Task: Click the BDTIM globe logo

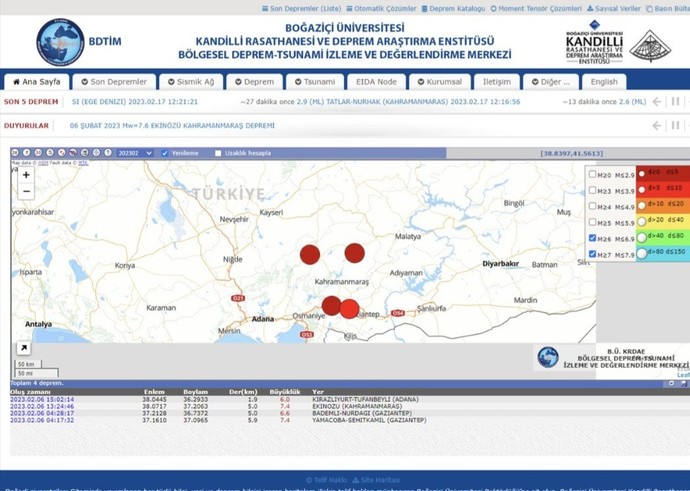Action: (60, 42)
